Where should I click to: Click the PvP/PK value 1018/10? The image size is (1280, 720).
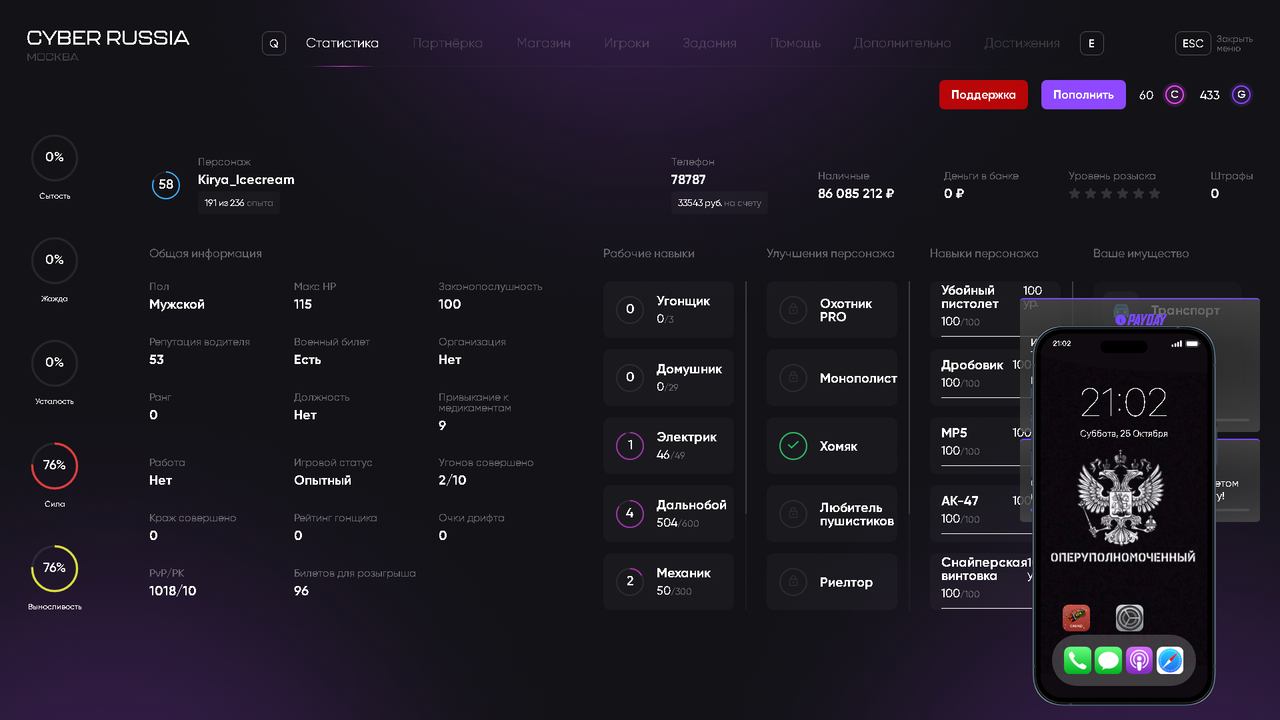tap(173, 591)
